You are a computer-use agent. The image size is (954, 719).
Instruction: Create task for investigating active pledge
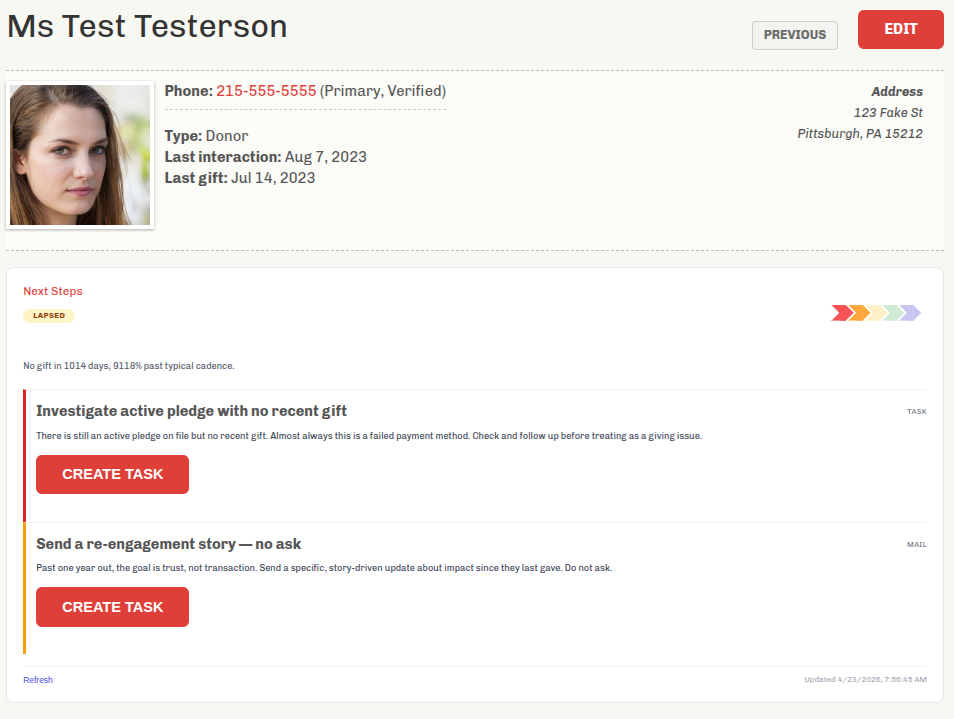112,474
